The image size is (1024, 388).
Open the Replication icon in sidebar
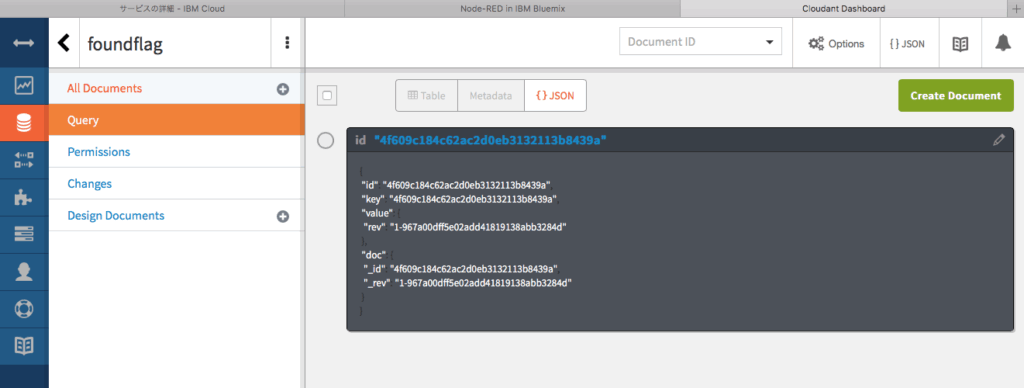coord(24,160)
